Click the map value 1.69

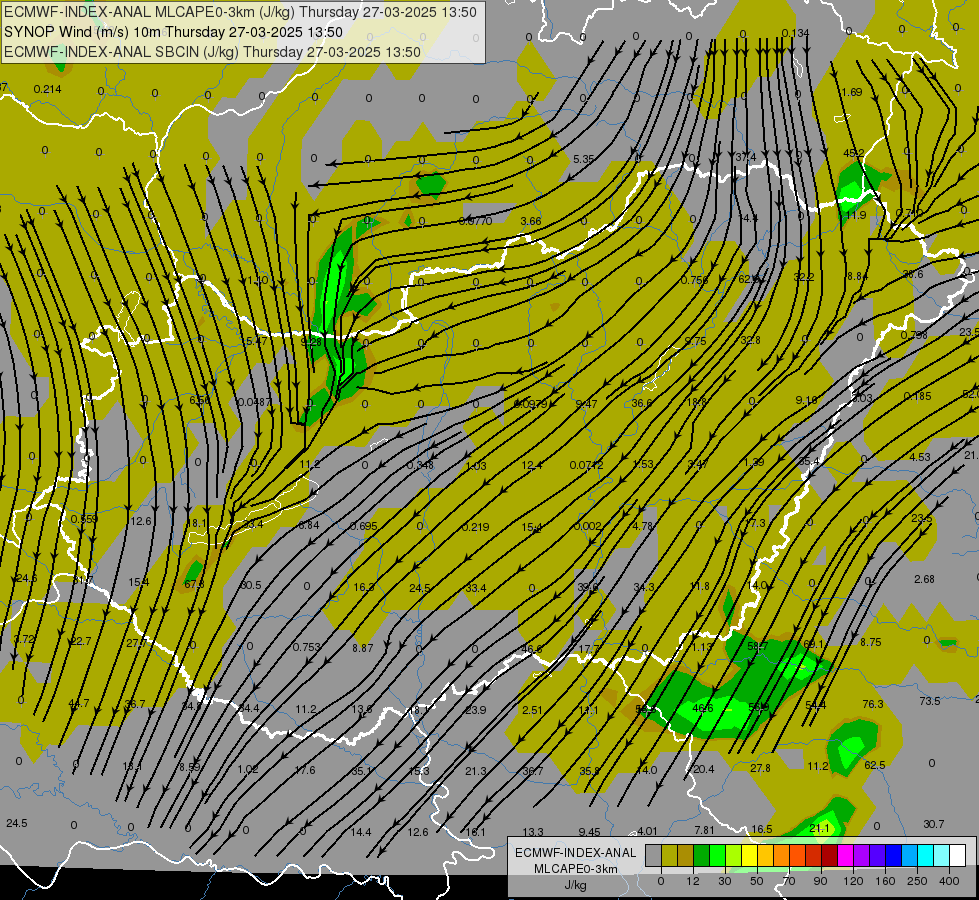tap(852, 92)
